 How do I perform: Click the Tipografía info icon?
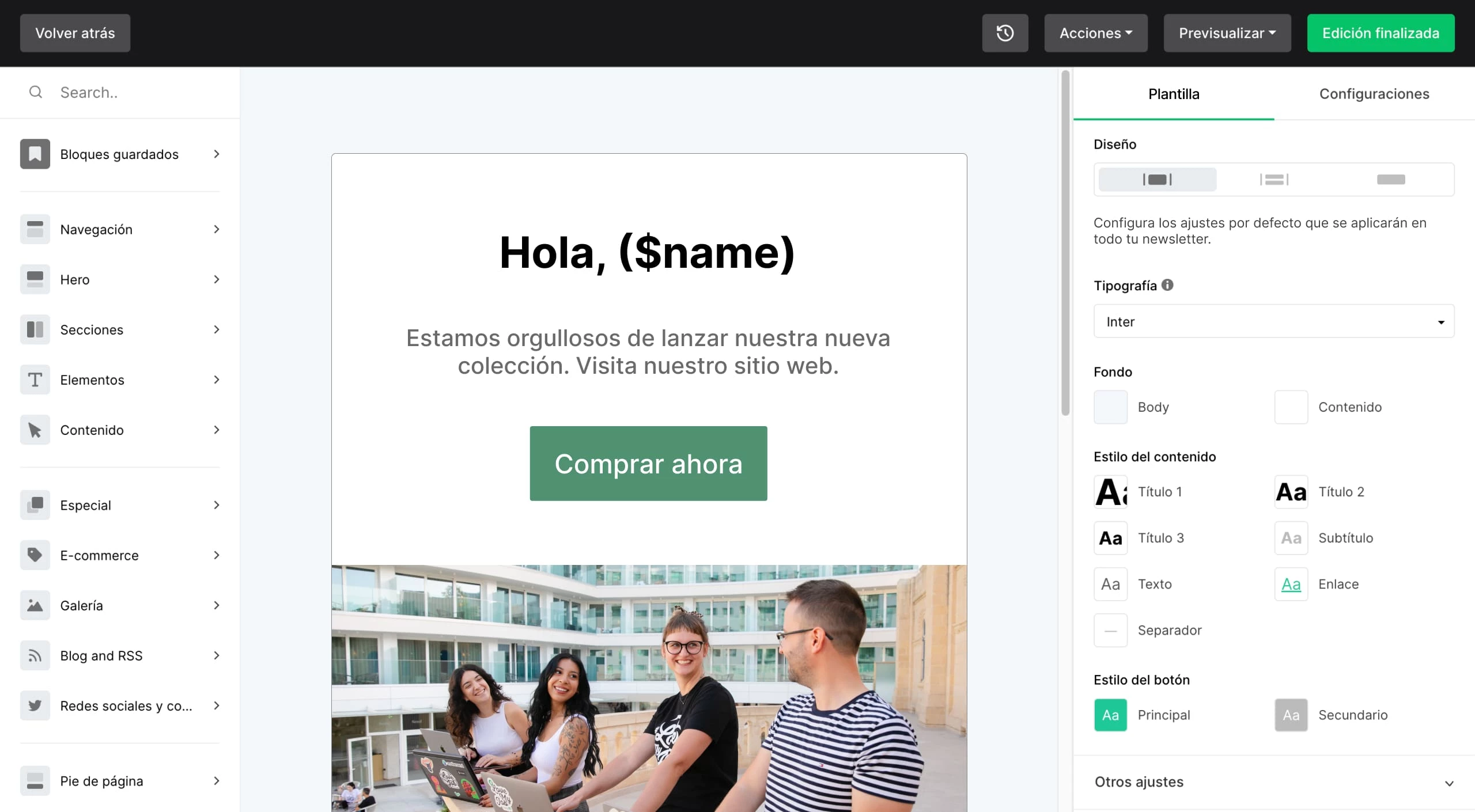click(x=1167, y=285)
